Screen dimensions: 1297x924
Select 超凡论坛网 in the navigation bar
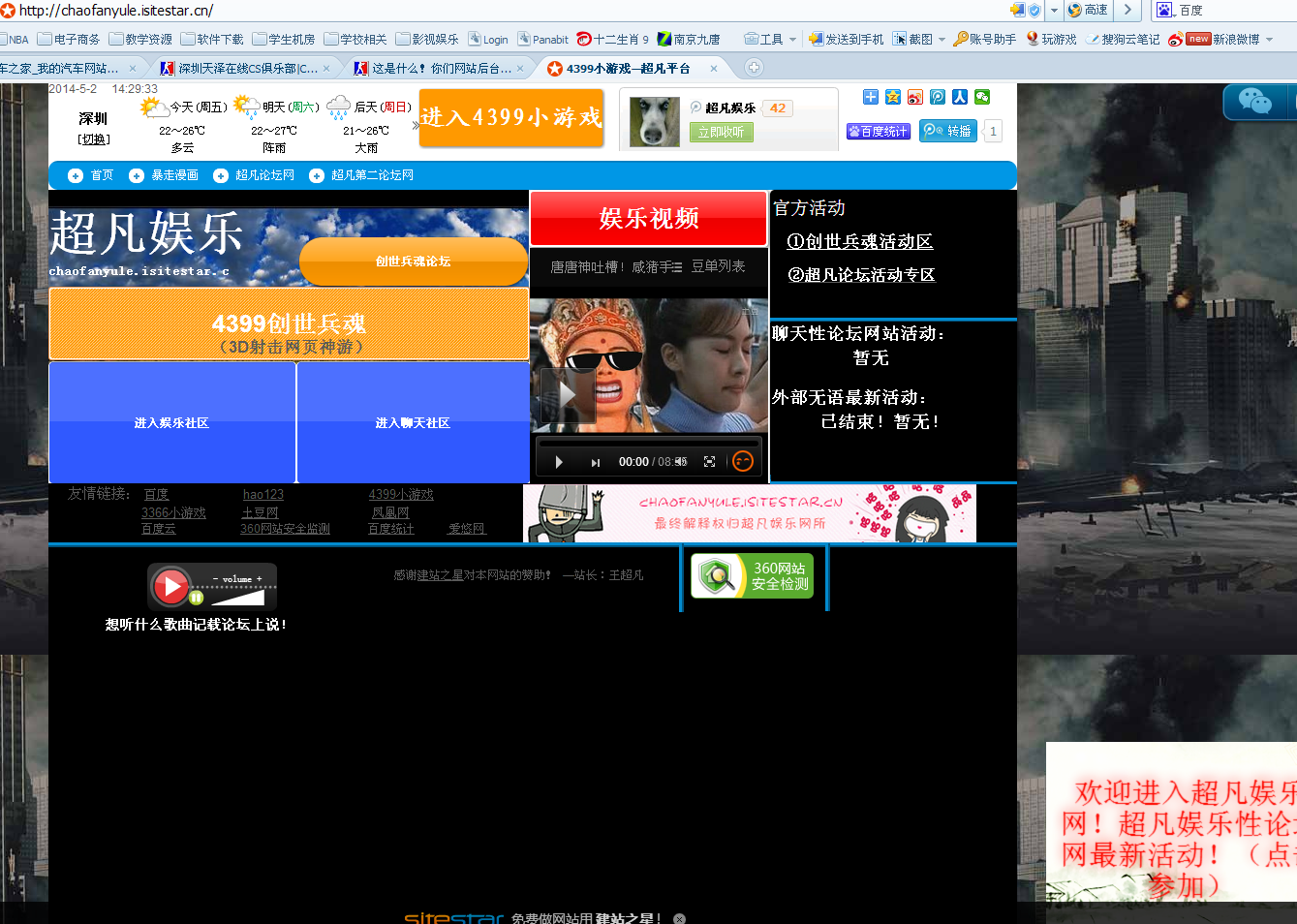pos(264,175)
